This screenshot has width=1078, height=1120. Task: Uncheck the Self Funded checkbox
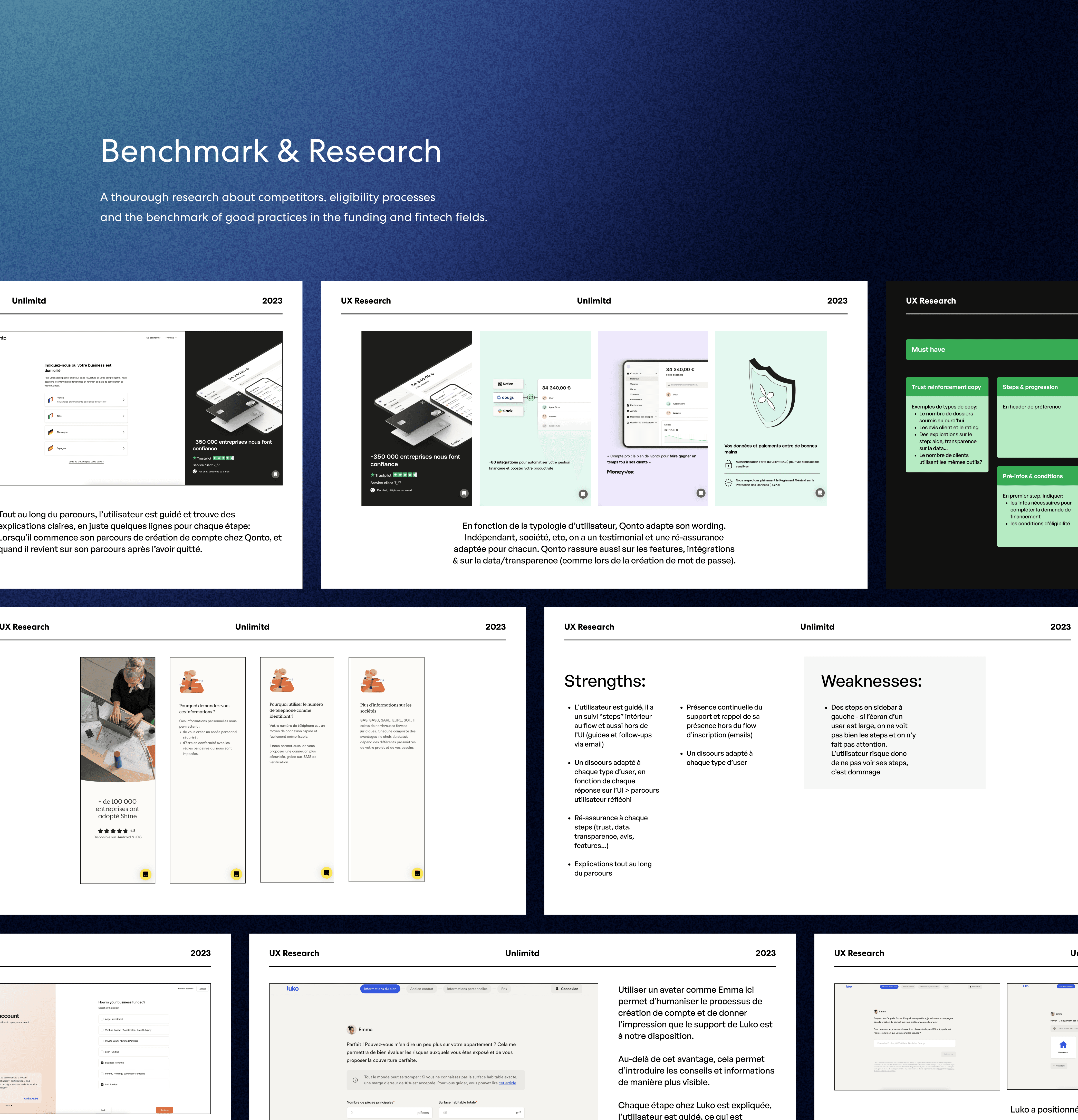click(102, 1084)
